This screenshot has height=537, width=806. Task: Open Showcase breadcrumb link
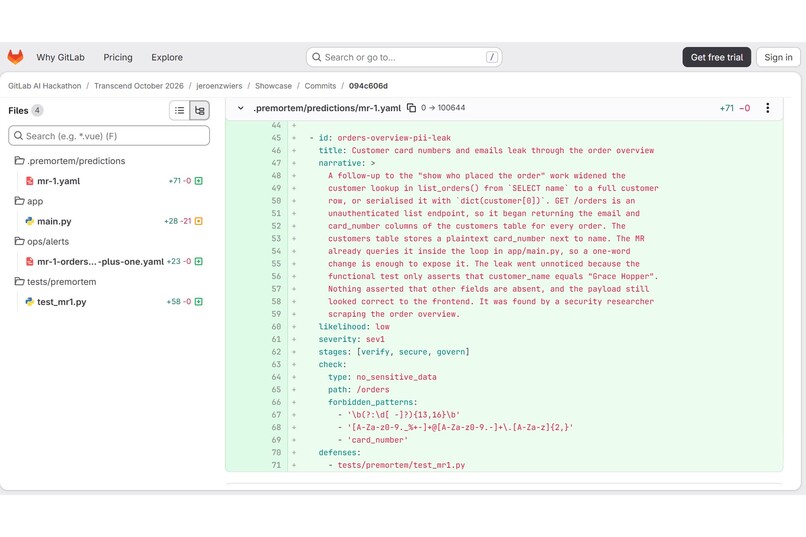(x=273, y=86)
